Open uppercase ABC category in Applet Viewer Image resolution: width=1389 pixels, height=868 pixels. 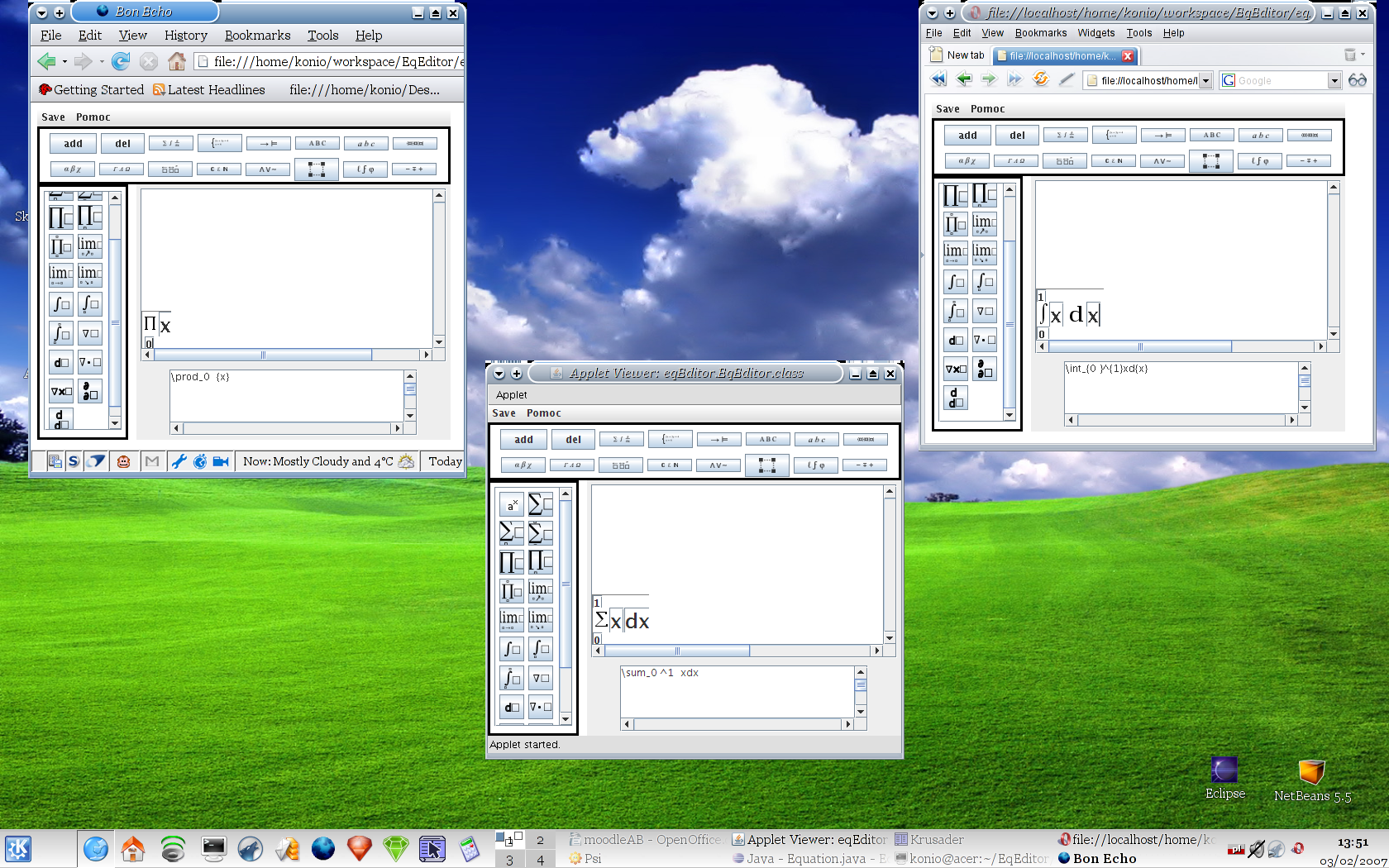pyautogui.click(x=768, y=440)
